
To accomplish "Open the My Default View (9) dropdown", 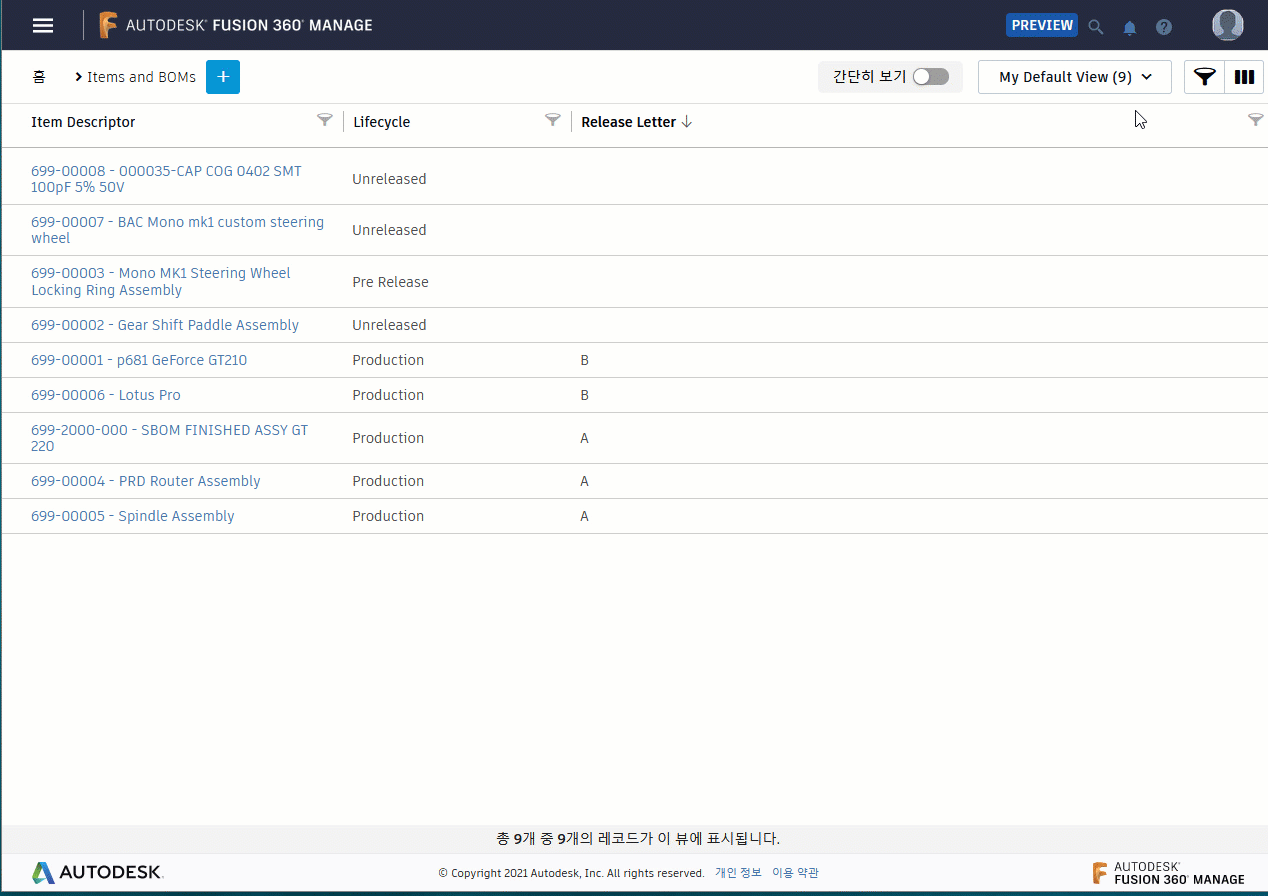I will tap(1075, 77).
